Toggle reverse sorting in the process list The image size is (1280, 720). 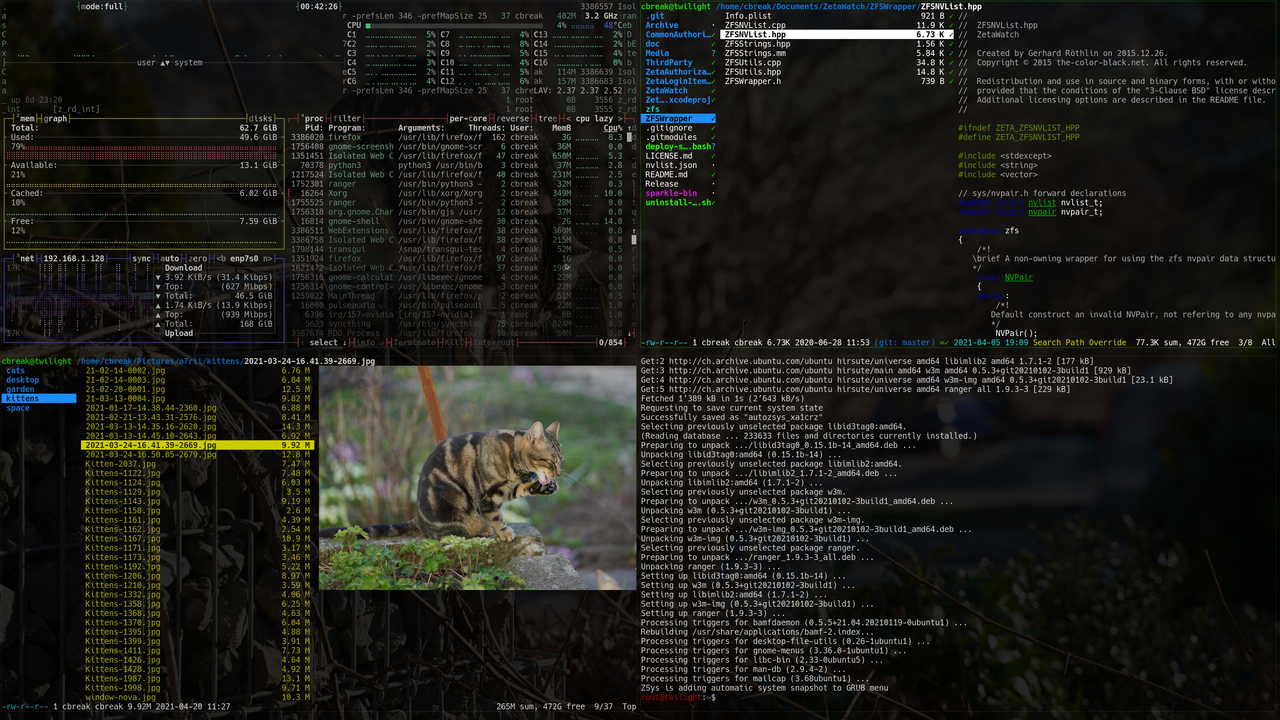(x=515, y=118)
